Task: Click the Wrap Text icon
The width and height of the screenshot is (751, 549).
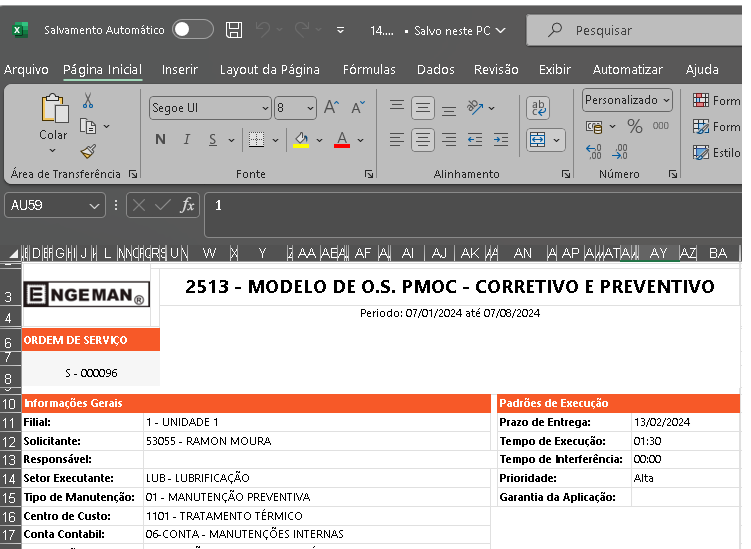Action: pyautogui.click(x=538, y=108)
